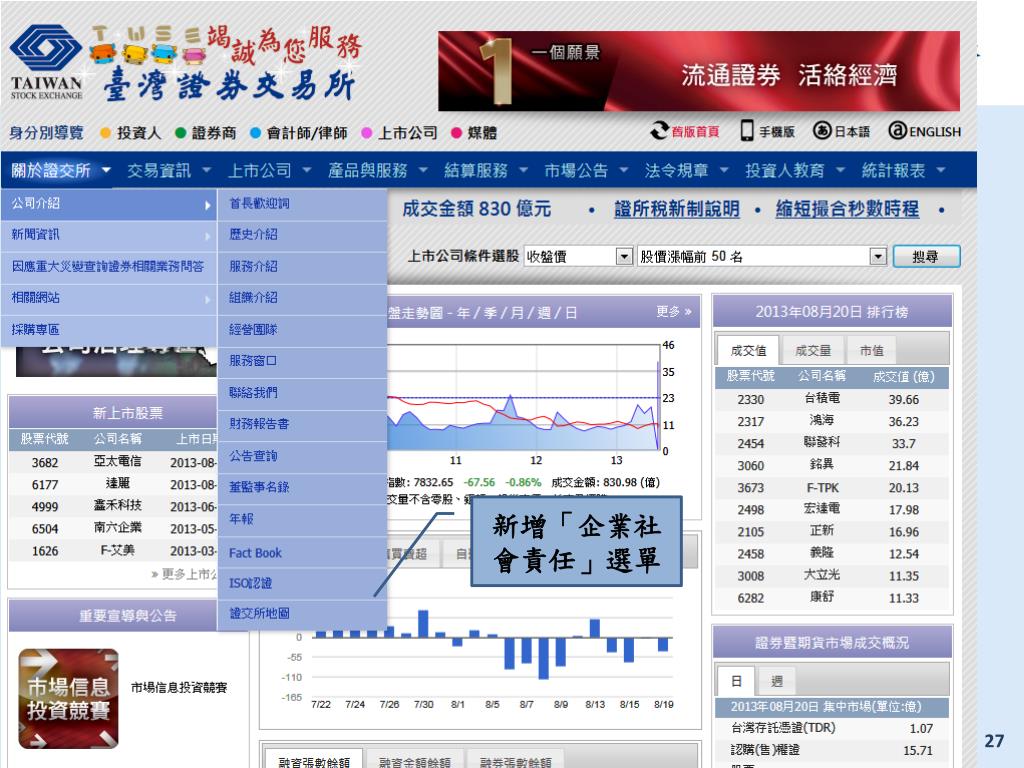Viewport: 1024px width, 768px height.
Task: Select 會計師/律師 blue dot identity link
Action: (299, 133)
